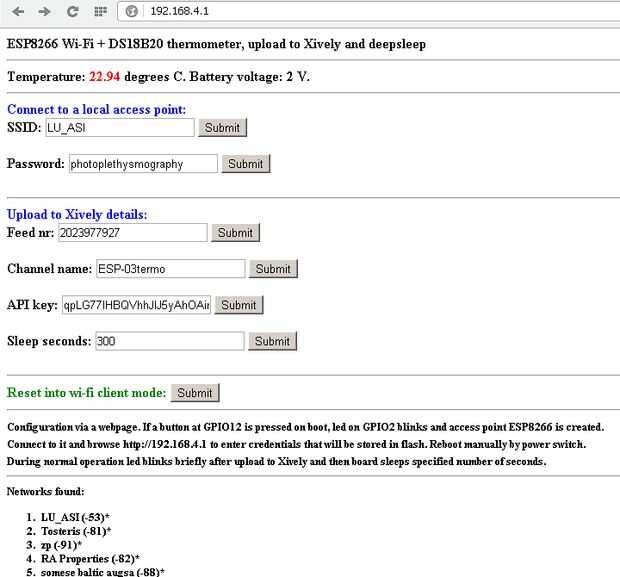The width and height of the screenshot is (620, 577).
Task: Click the Feed nr field with 2023977927
Action: pyautogui.click(x=133, y=233)
